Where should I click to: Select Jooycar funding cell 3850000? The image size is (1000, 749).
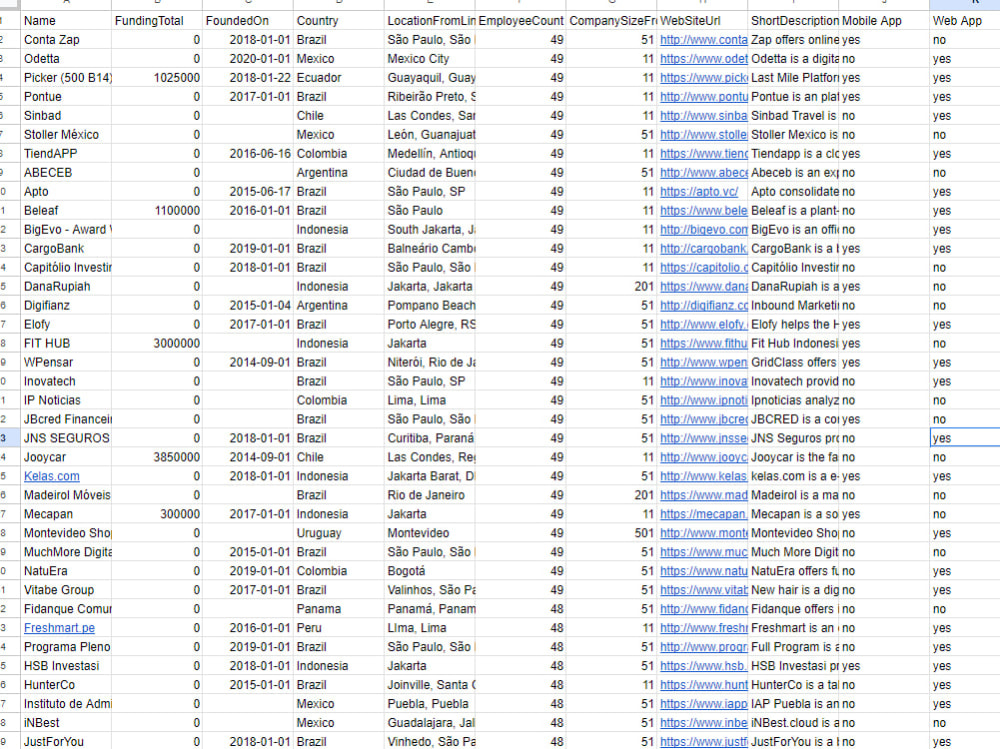click(x=157, y=457)
